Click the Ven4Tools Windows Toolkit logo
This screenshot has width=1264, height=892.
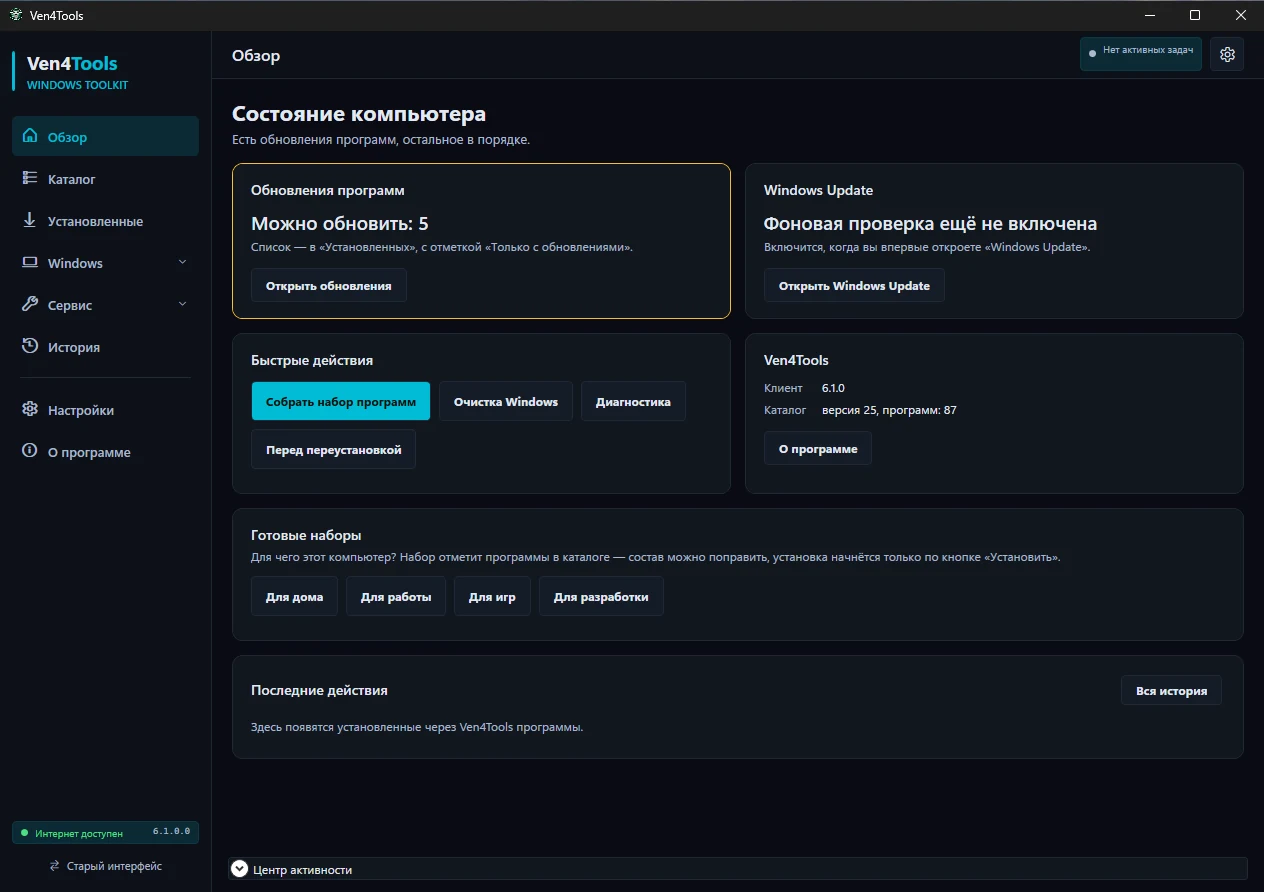77,72
